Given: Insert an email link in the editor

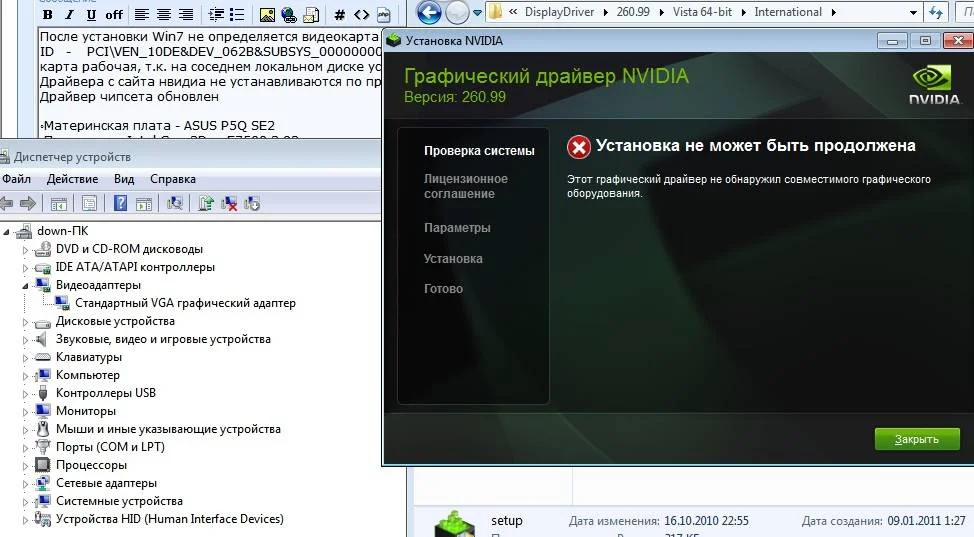Looking at the screenshot, I should [x=311, y=14].
